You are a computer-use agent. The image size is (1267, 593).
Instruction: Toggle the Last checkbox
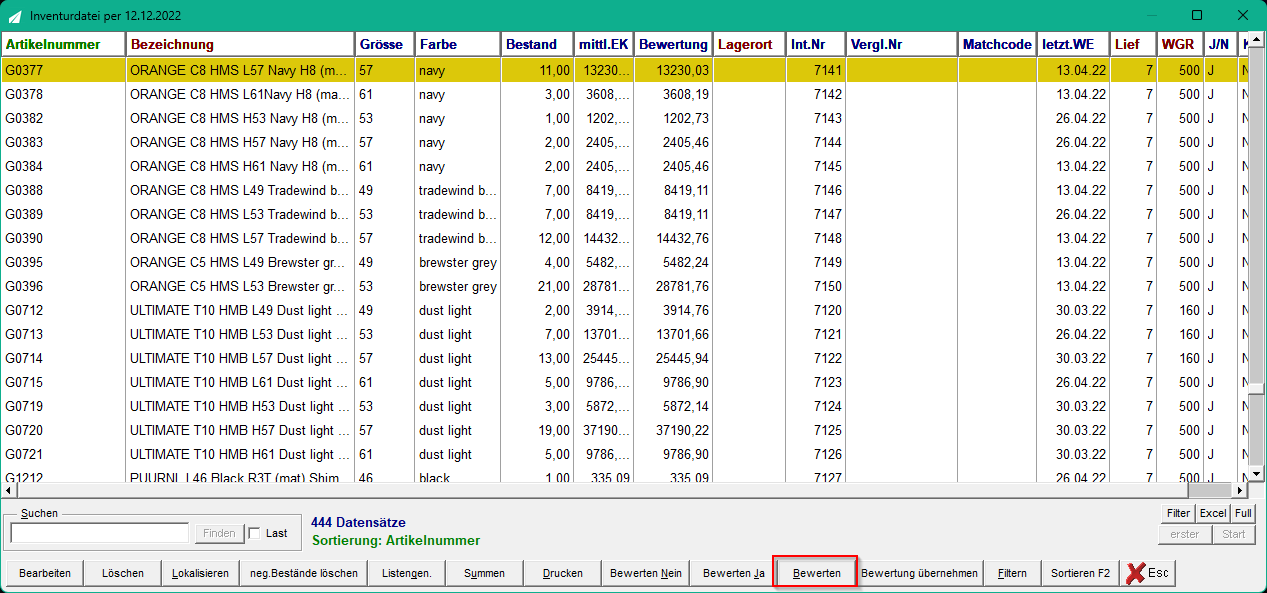254,533
